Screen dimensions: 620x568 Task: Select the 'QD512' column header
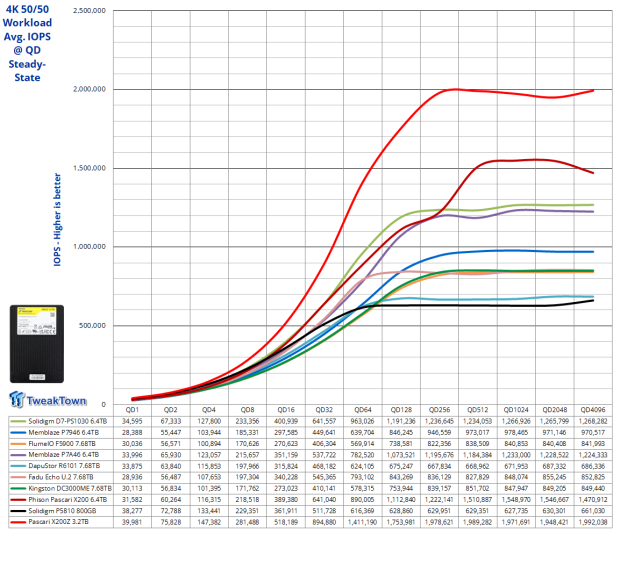coord(478,410)
